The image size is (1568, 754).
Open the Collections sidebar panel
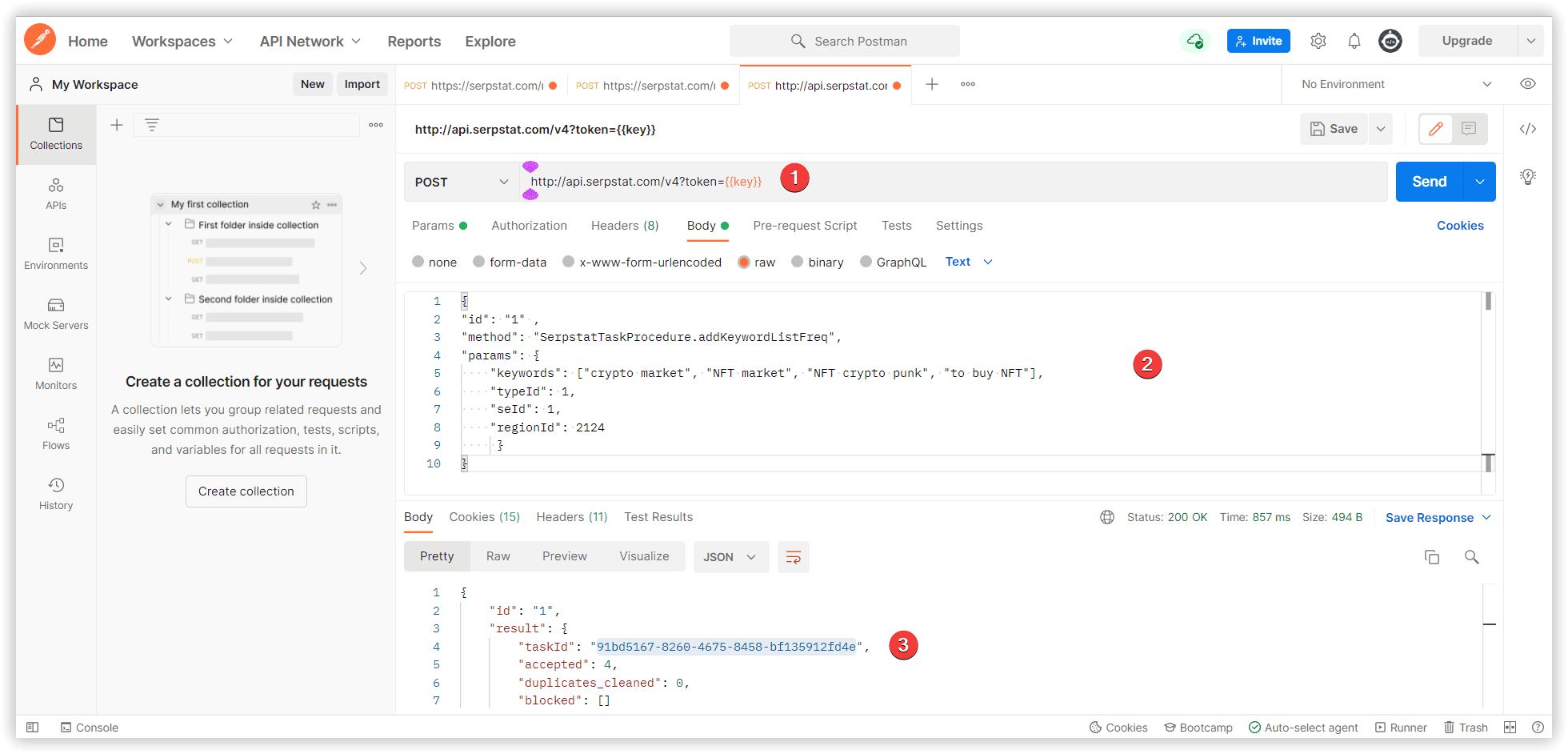point(56,134)
